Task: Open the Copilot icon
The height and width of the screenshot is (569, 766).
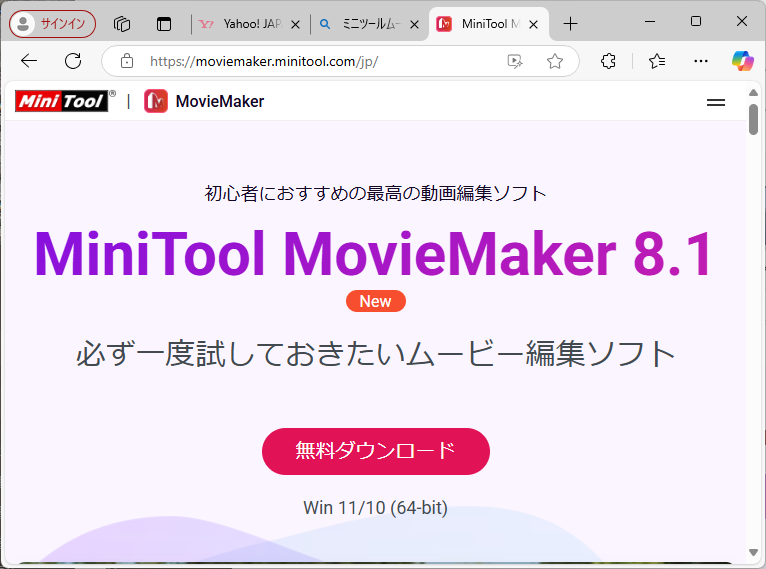Action: [743, 61]
